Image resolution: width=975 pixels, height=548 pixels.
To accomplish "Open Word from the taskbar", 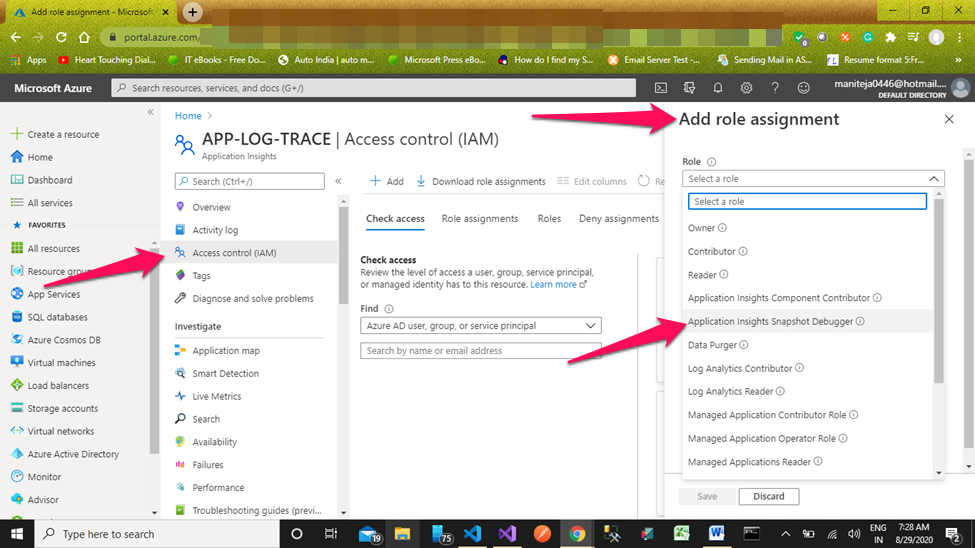I will [716, 534].
